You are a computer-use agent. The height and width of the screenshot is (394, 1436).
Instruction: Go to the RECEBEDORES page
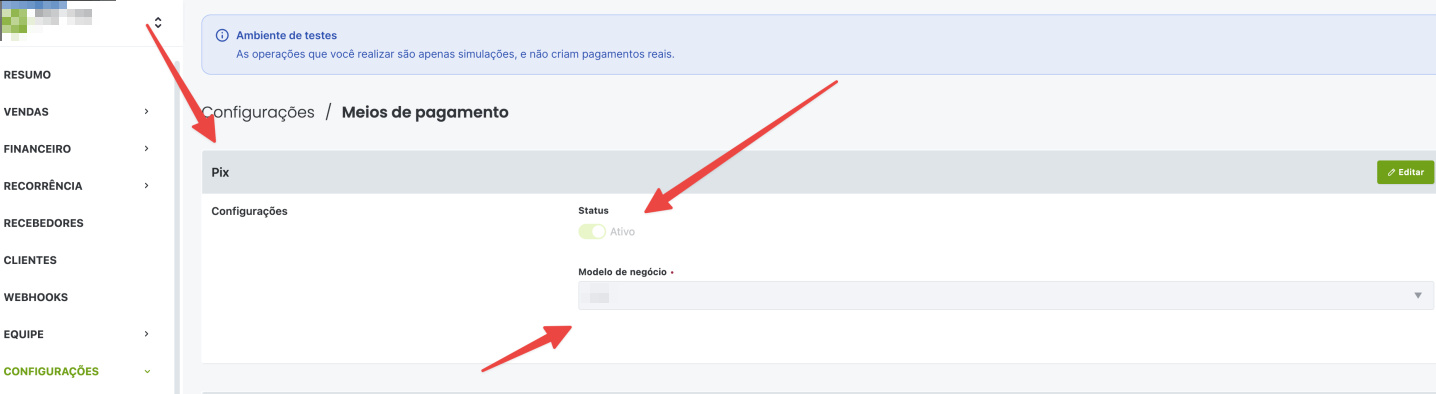(x=43, y=223)
